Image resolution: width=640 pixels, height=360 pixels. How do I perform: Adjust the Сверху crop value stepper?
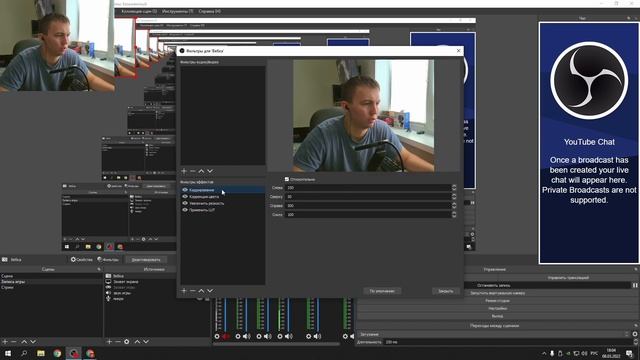pos(454,196)
